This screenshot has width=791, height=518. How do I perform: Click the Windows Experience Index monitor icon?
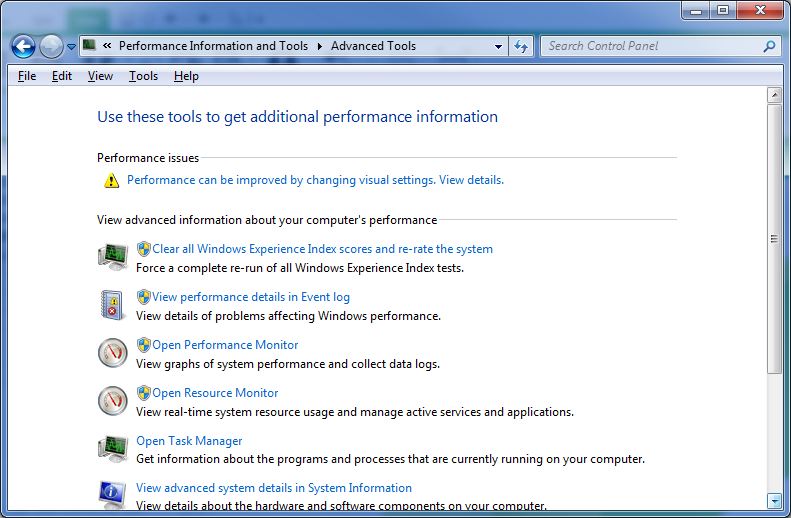[x=113, y=257]
